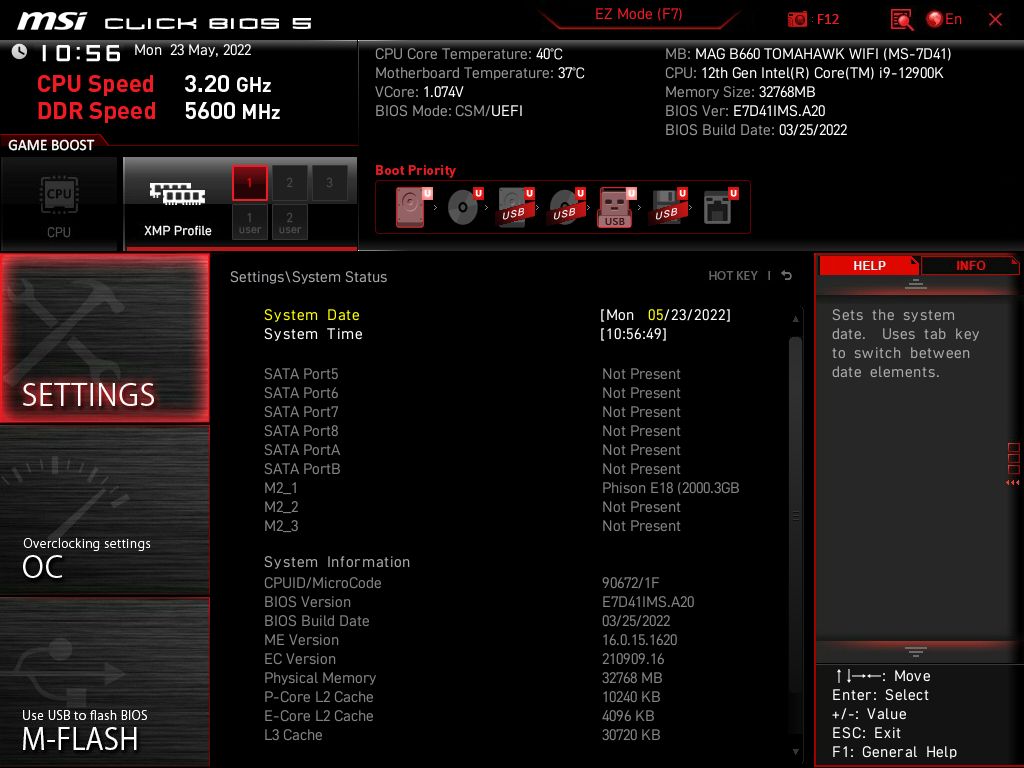Viewport: 1024px width, 768px height.
Task: Select the SATA PortA entry
Action: coord(473,449)
